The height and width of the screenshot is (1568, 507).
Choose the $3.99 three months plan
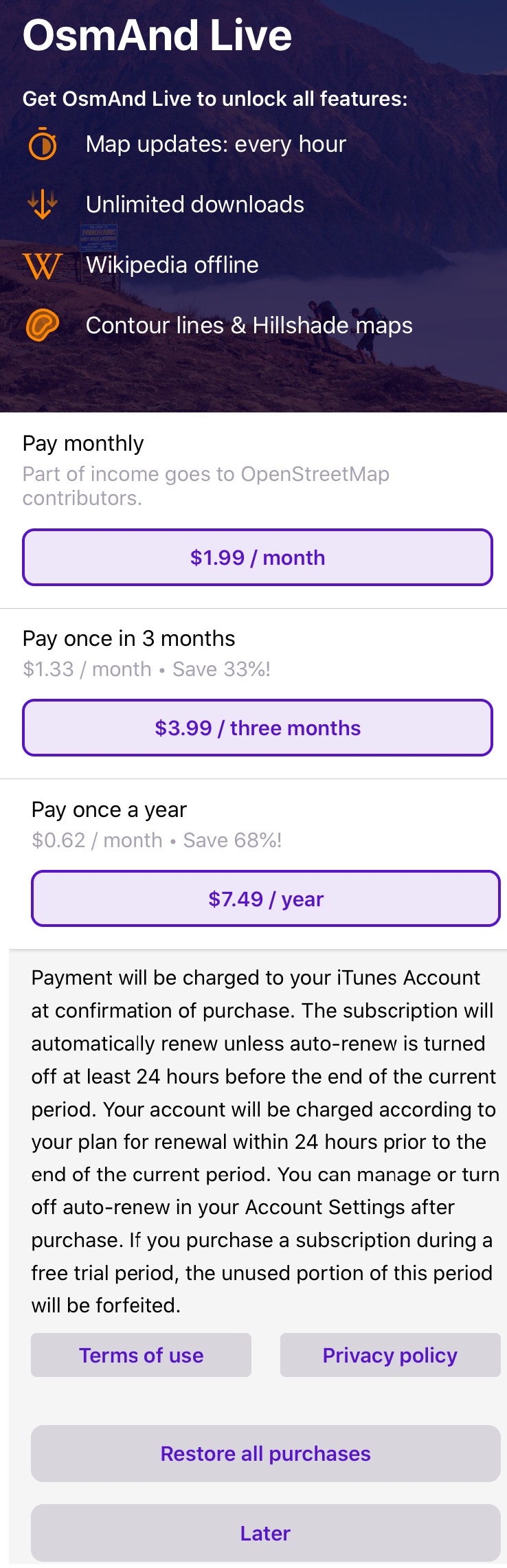point(258,728)
